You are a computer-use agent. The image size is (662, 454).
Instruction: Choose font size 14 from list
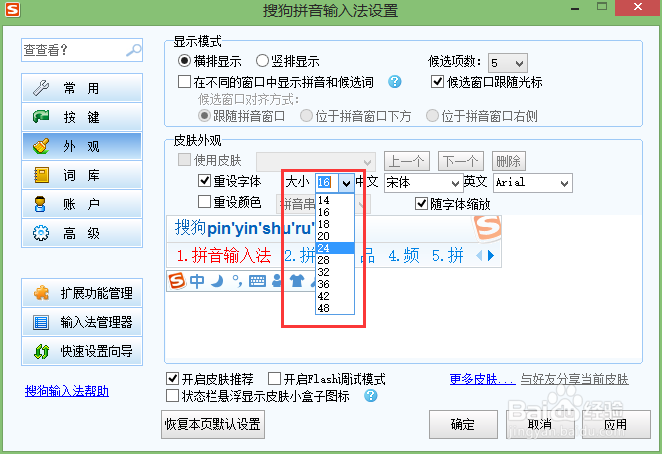(x=335, y=200)
